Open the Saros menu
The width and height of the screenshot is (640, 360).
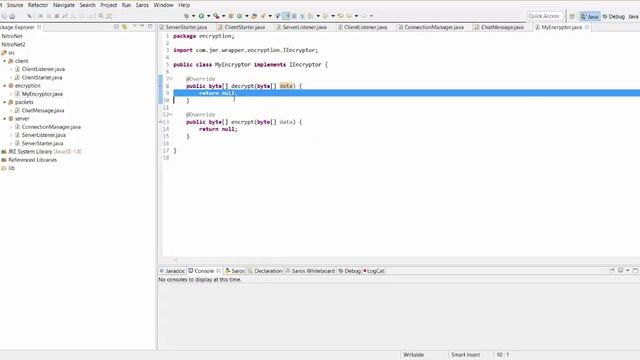[142, 5]
